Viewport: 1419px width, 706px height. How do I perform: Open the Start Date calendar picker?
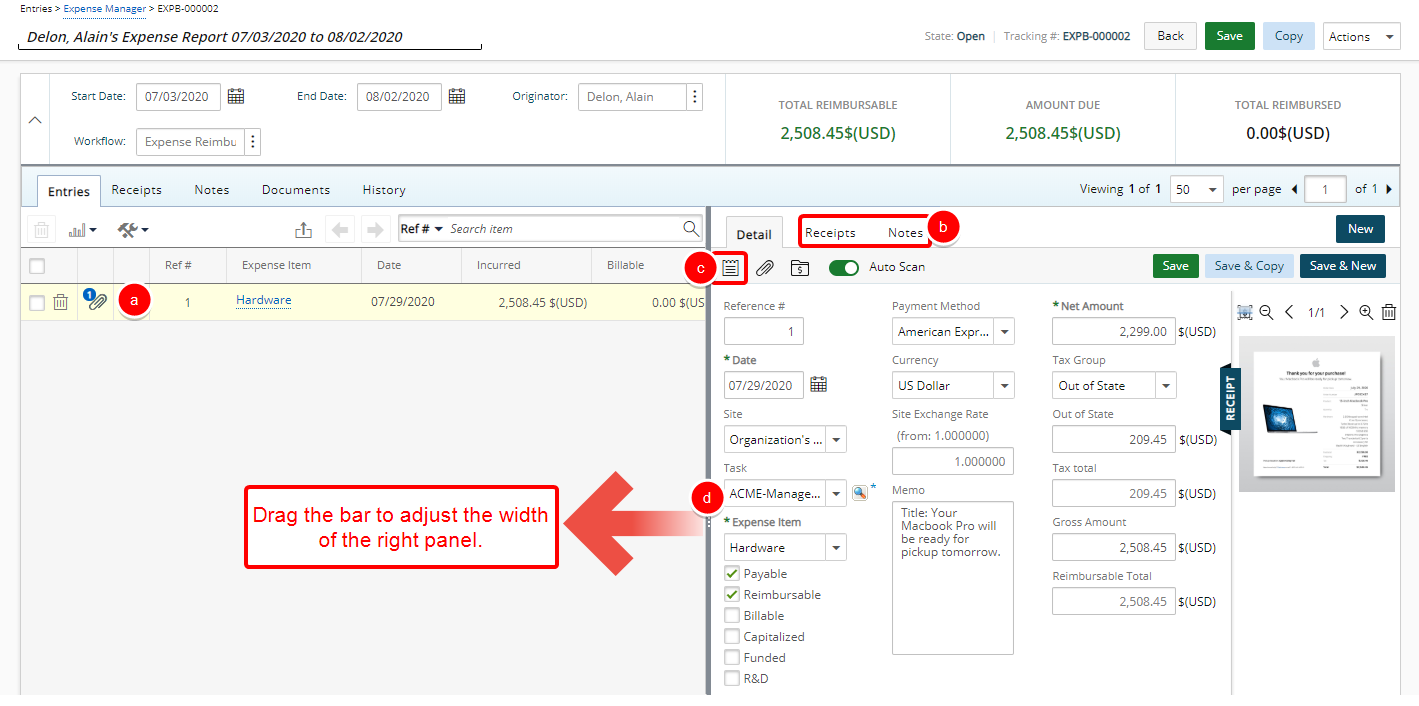point(236,97)
